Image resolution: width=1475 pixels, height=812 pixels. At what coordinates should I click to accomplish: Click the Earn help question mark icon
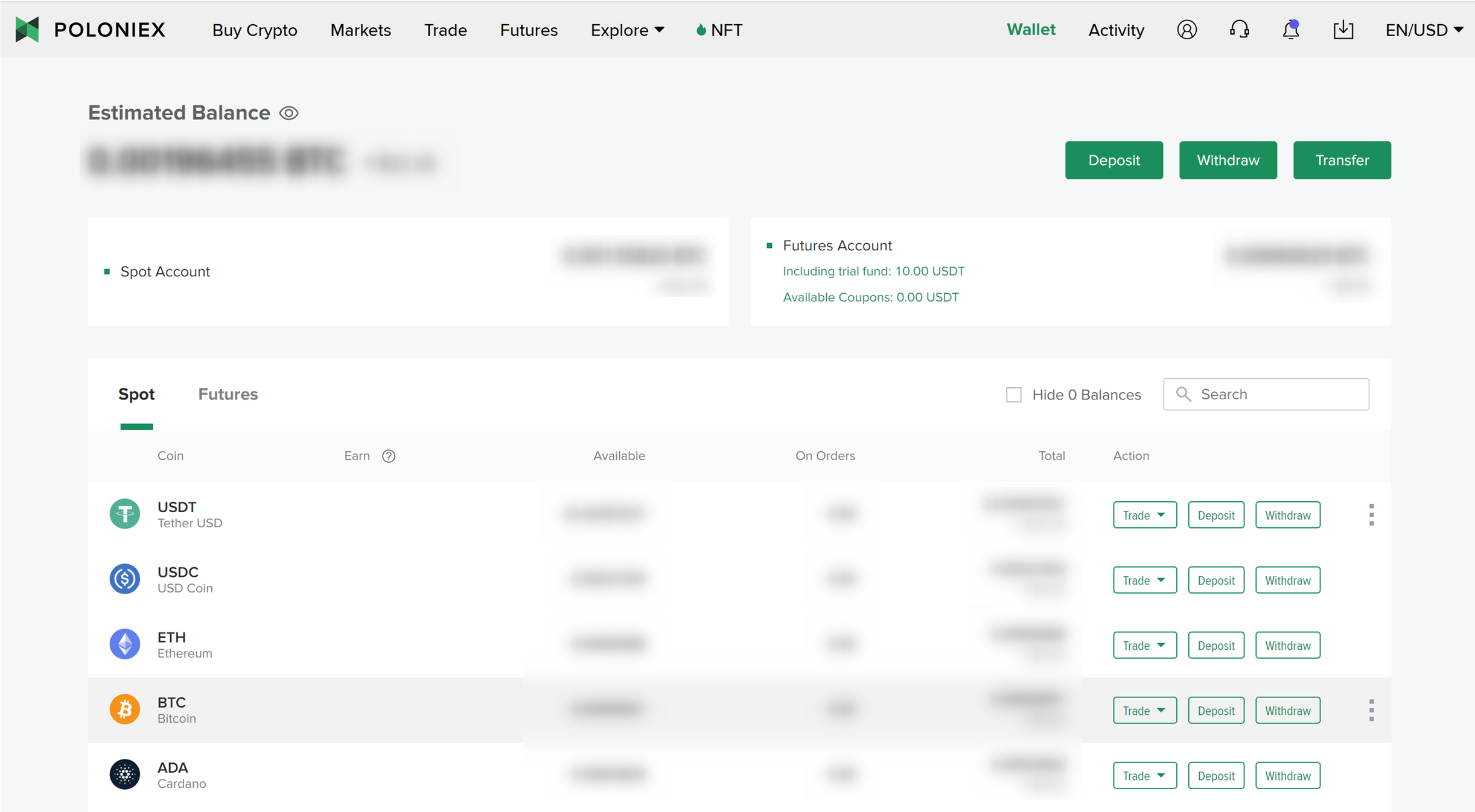tap(389, 456)
